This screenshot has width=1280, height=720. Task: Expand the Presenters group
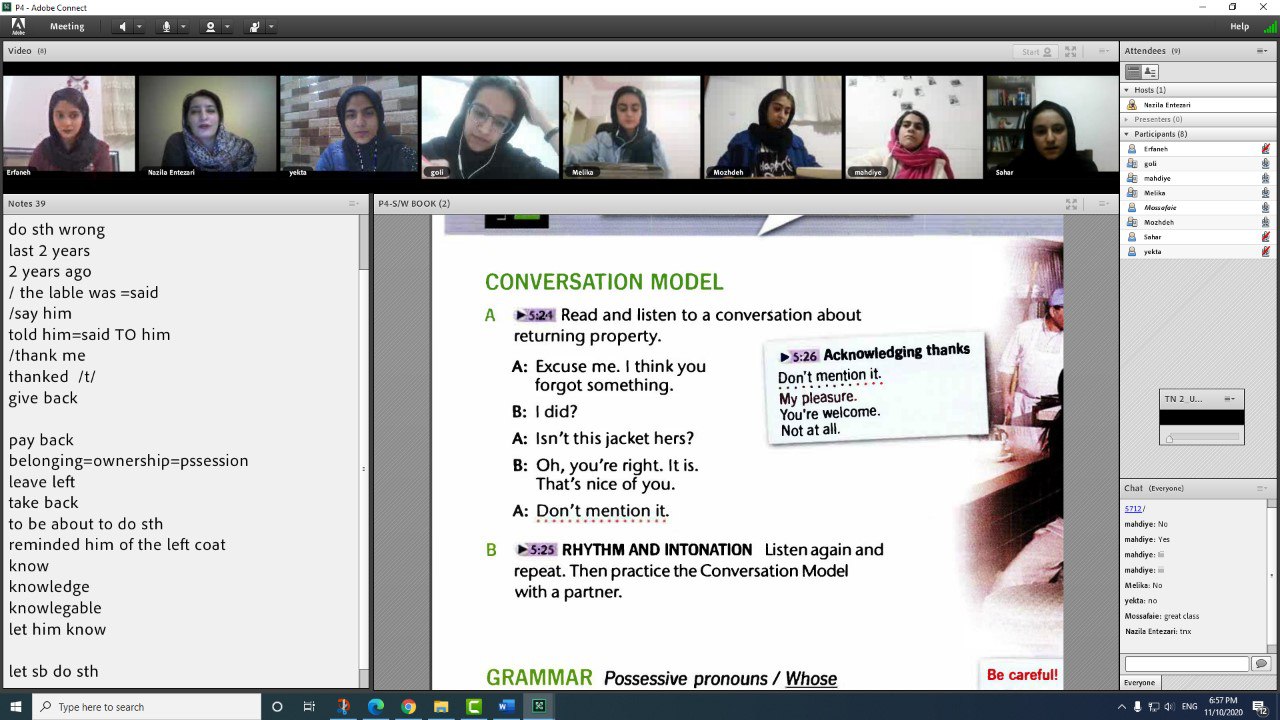point(1127,119)
